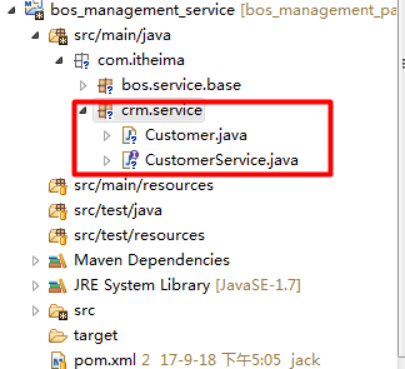Click the target folder icon
Image resolution: width=405 pixels, height=369 pixels.
(58, 336)
